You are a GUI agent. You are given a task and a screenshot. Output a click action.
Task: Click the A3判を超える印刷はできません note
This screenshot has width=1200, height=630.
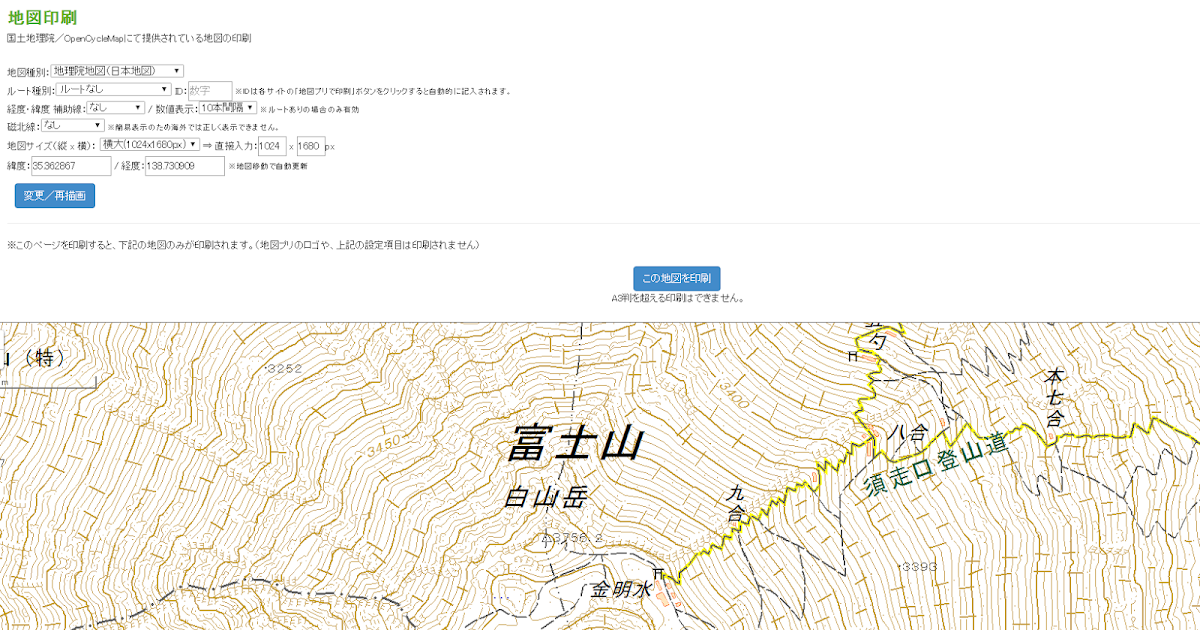pos(677,298)
